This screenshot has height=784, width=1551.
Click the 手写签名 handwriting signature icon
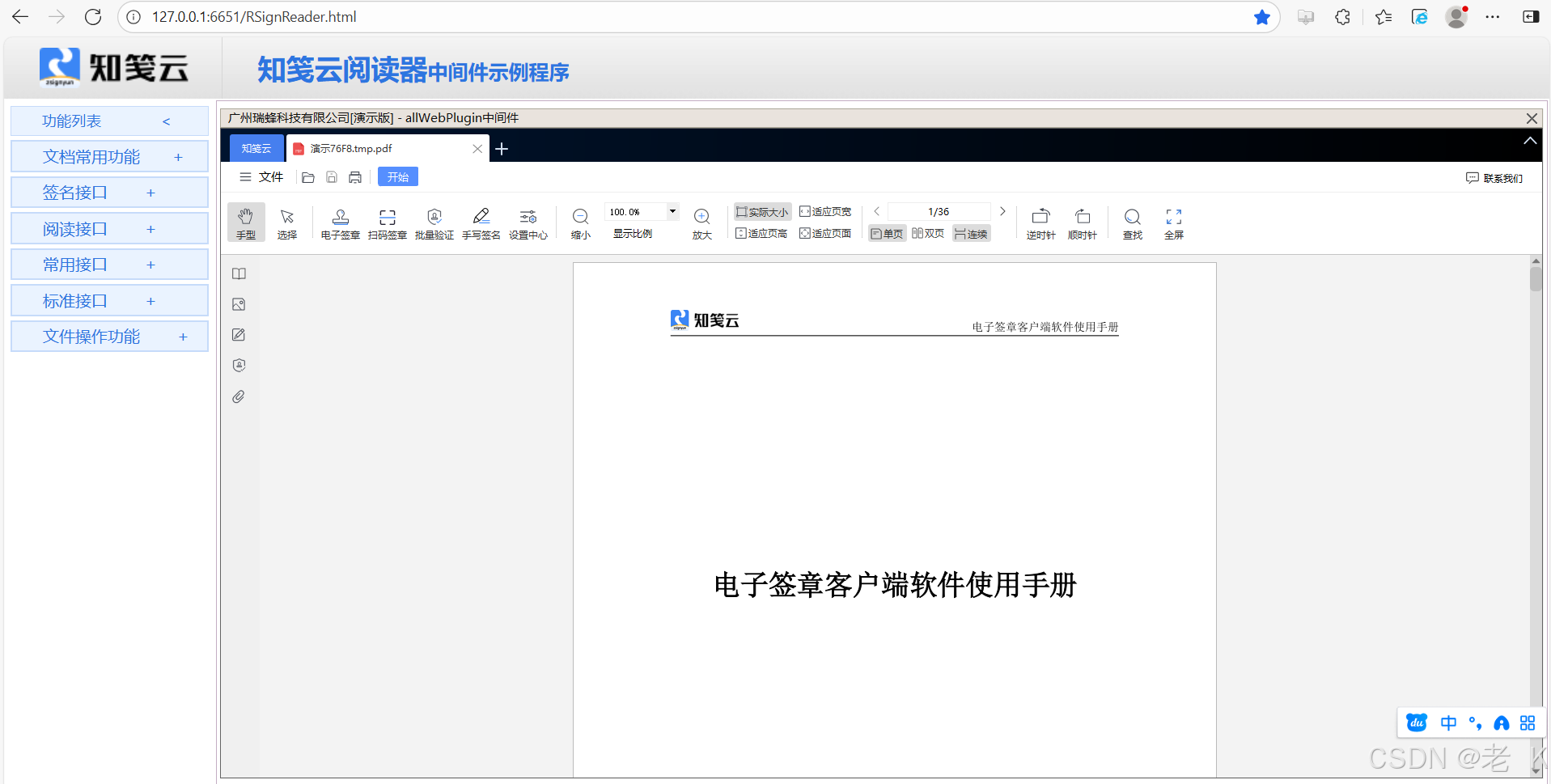pos(481,222)
